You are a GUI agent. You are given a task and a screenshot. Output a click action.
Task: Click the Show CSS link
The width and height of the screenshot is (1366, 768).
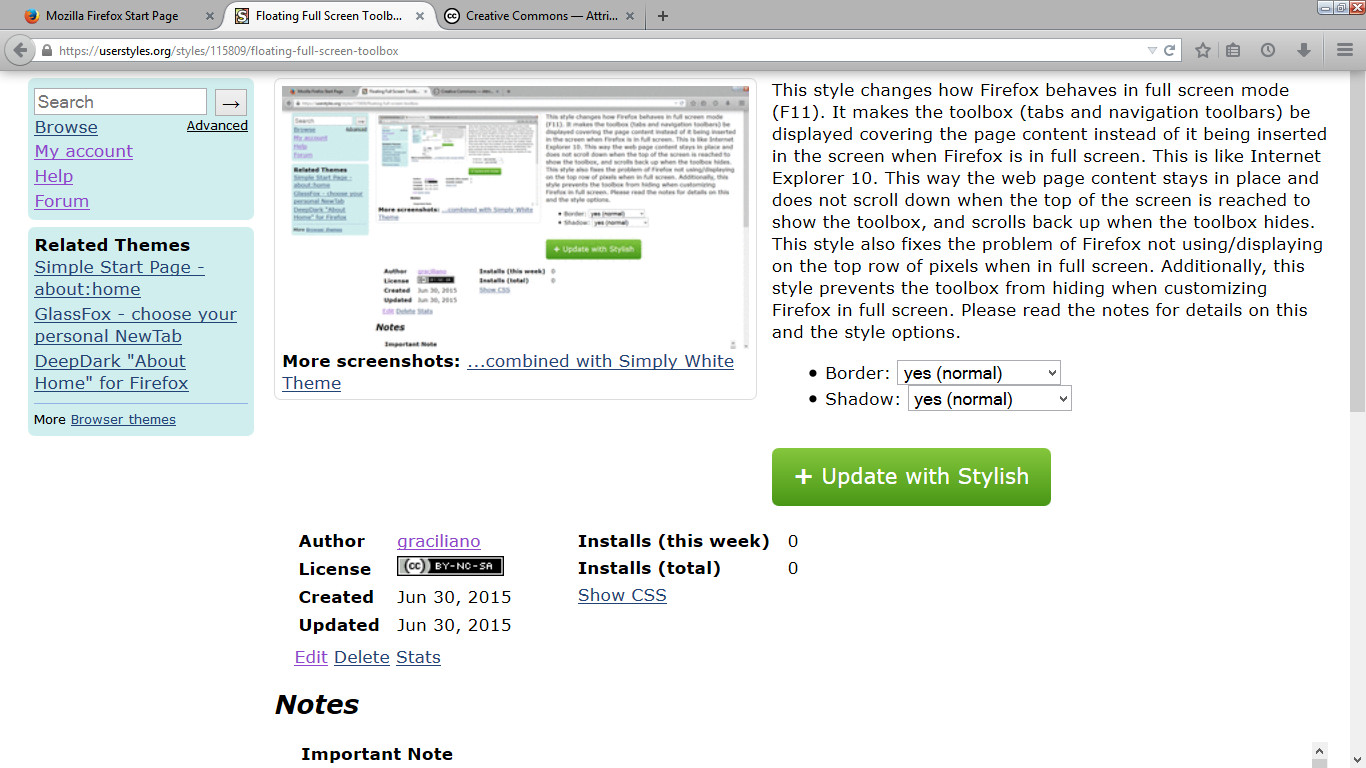pos(622,595)
